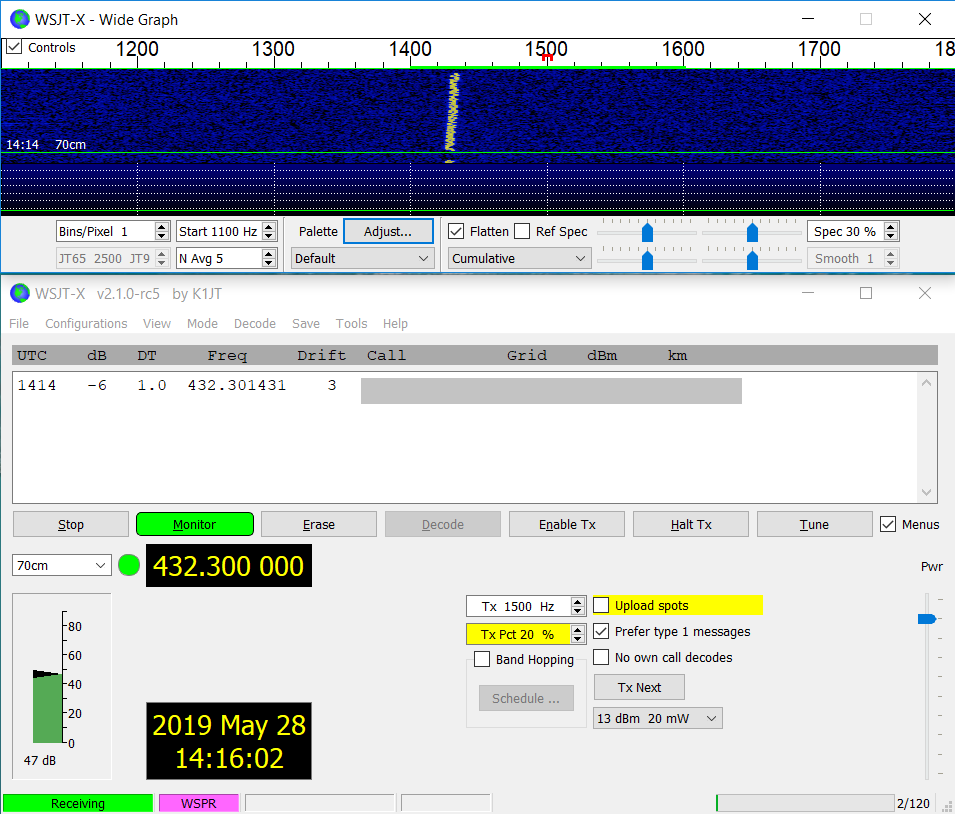
Task: Click the decode list scroll down arrow
Action: 926,492
